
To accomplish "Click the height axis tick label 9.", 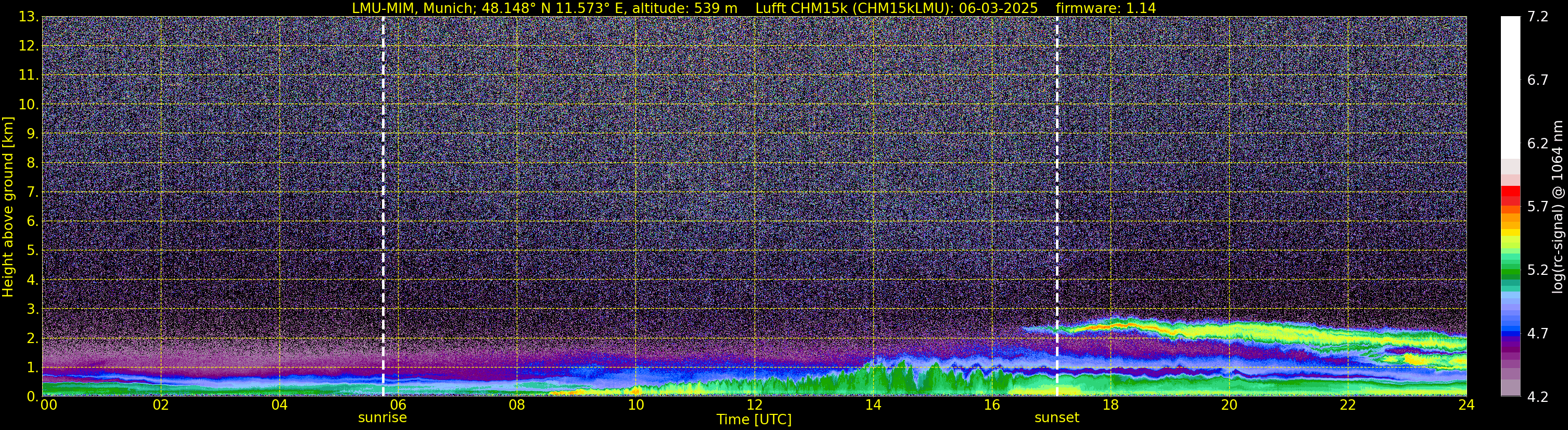I will coord(32,134).
